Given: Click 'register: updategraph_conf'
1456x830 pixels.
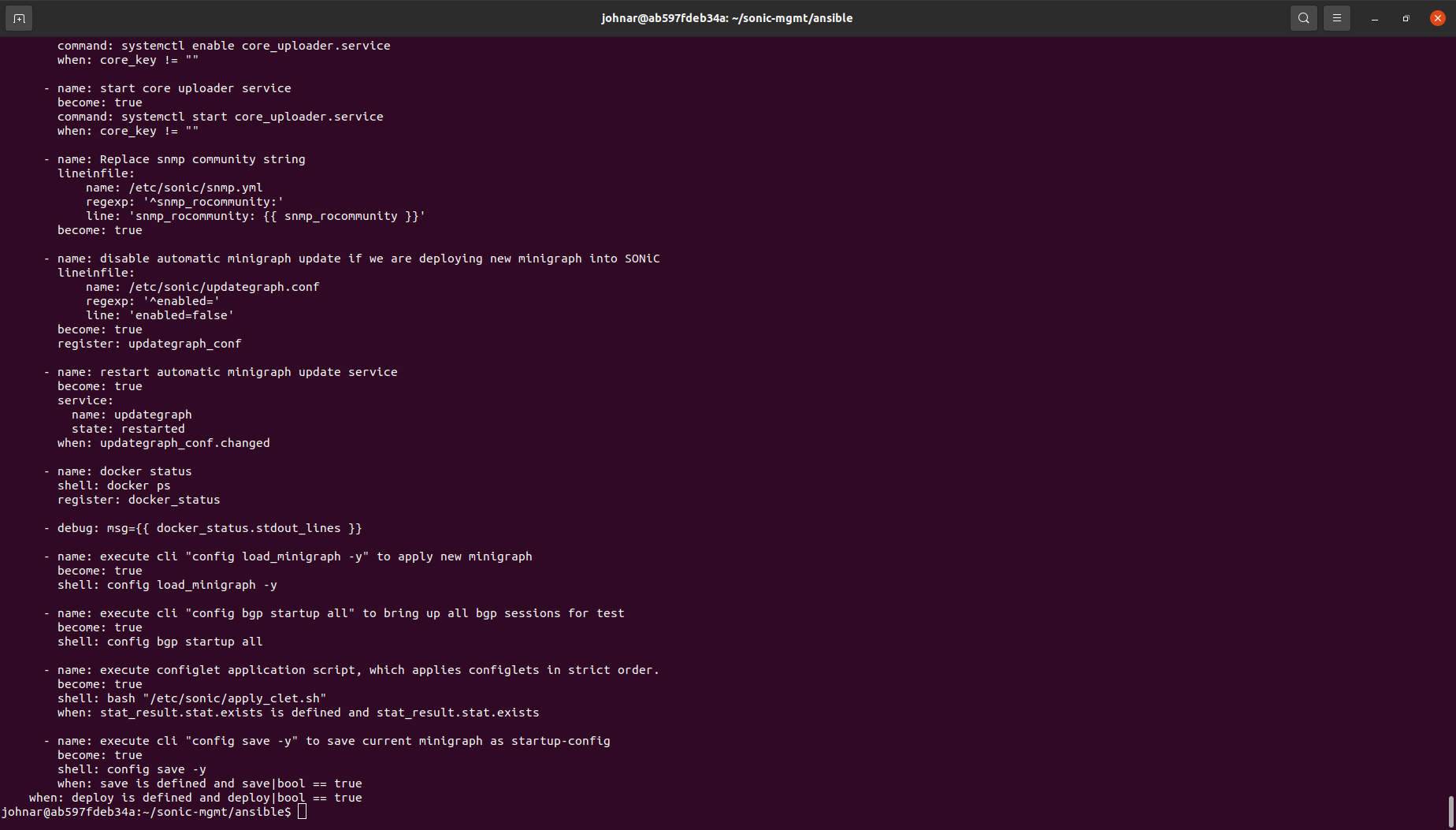Looking at the screenshot, I should [149, 344].
